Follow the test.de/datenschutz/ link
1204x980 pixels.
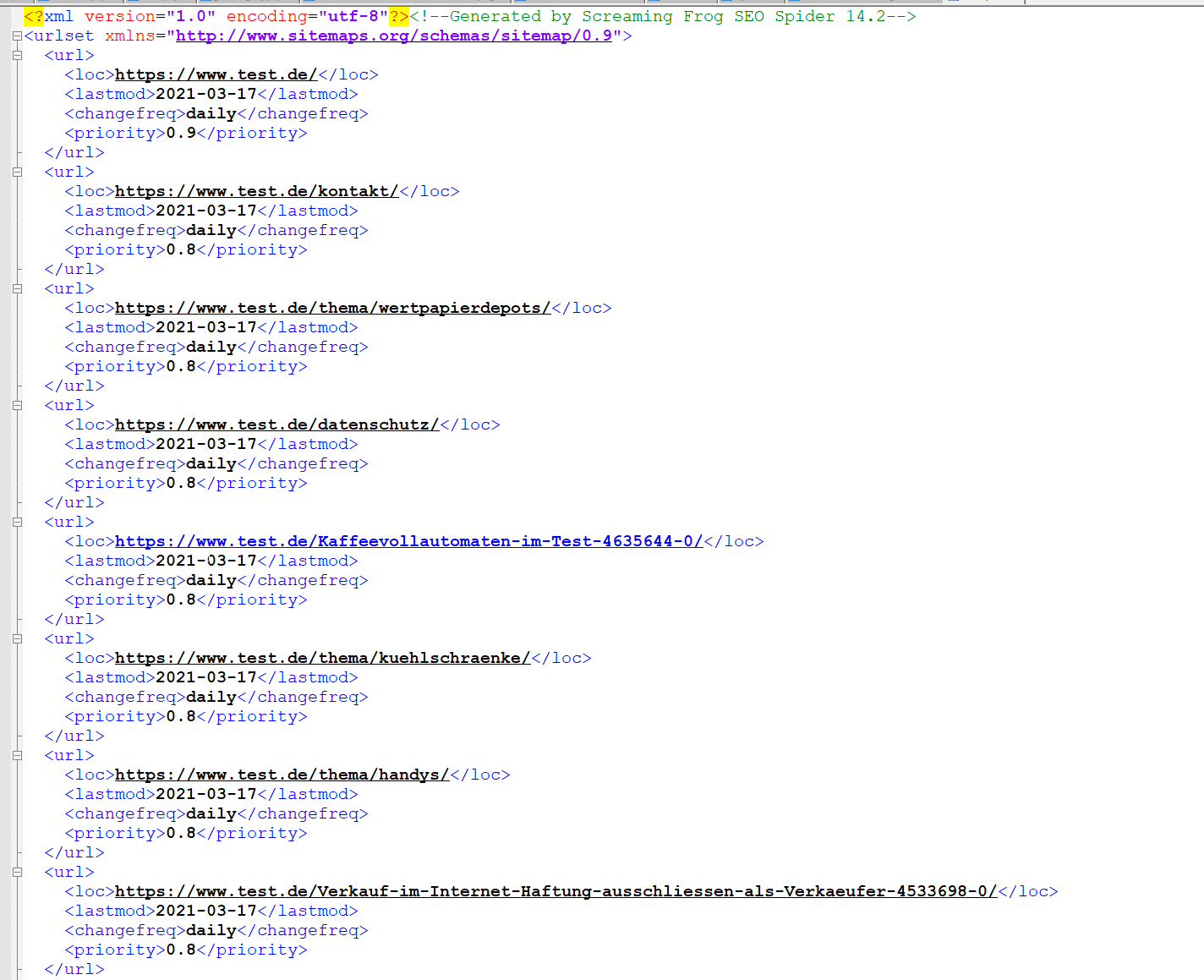pyautogui.click(x=276, y=424)
